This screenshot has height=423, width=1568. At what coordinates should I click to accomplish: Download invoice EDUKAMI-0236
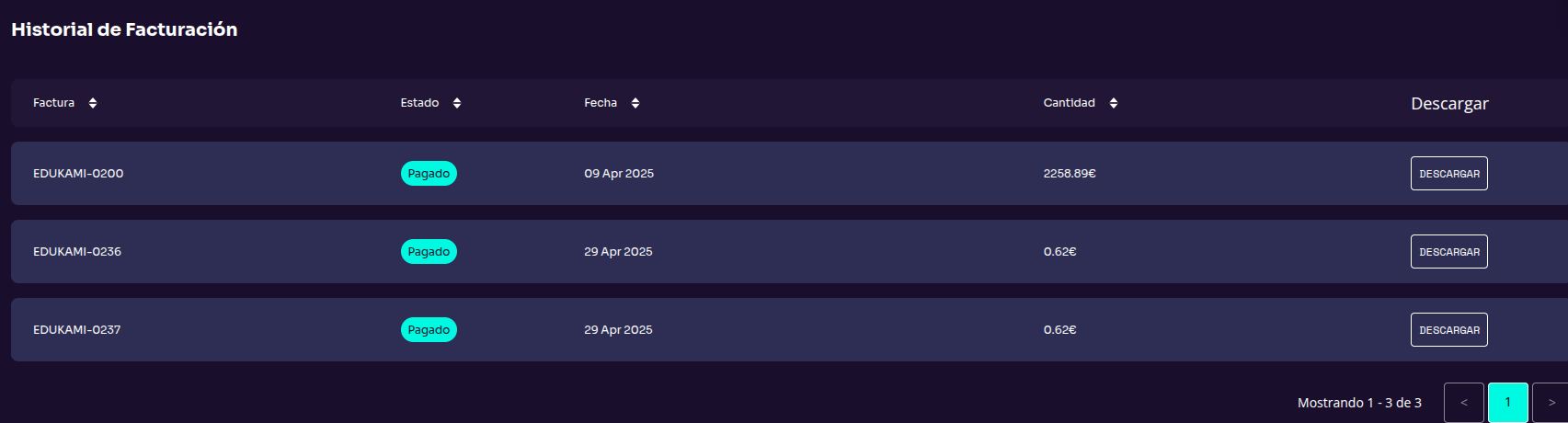click(x=1448, y=252)
